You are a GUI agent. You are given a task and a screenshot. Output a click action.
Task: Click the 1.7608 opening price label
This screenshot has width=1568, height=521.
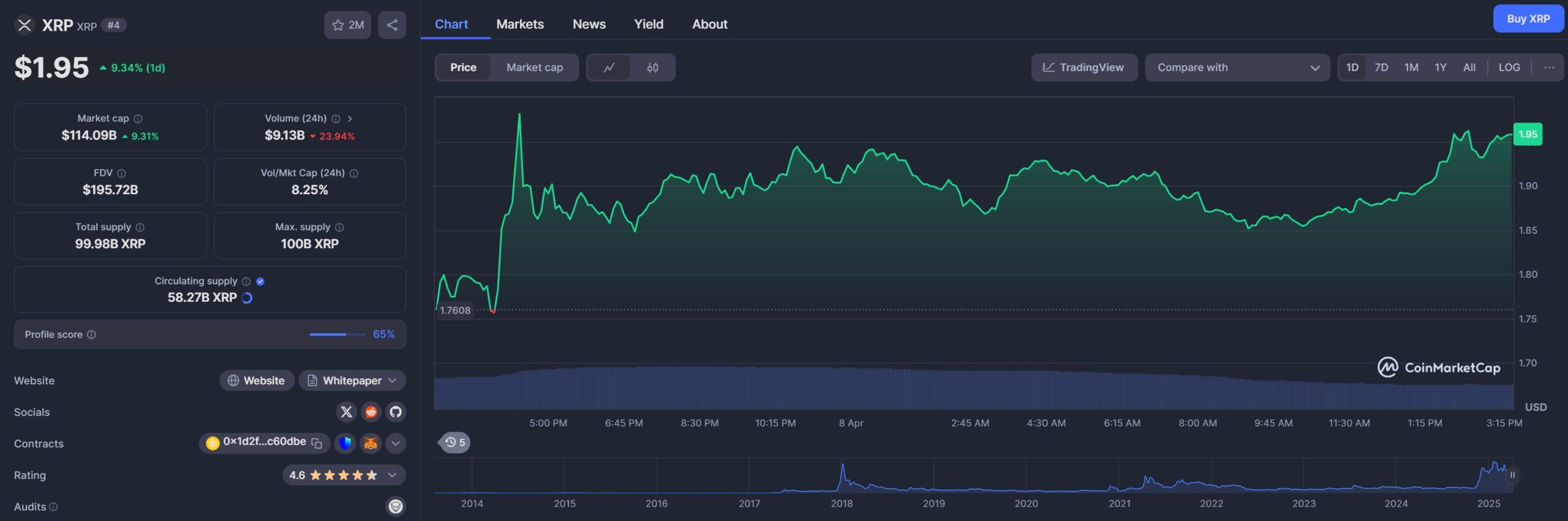[x=455, y=310]
